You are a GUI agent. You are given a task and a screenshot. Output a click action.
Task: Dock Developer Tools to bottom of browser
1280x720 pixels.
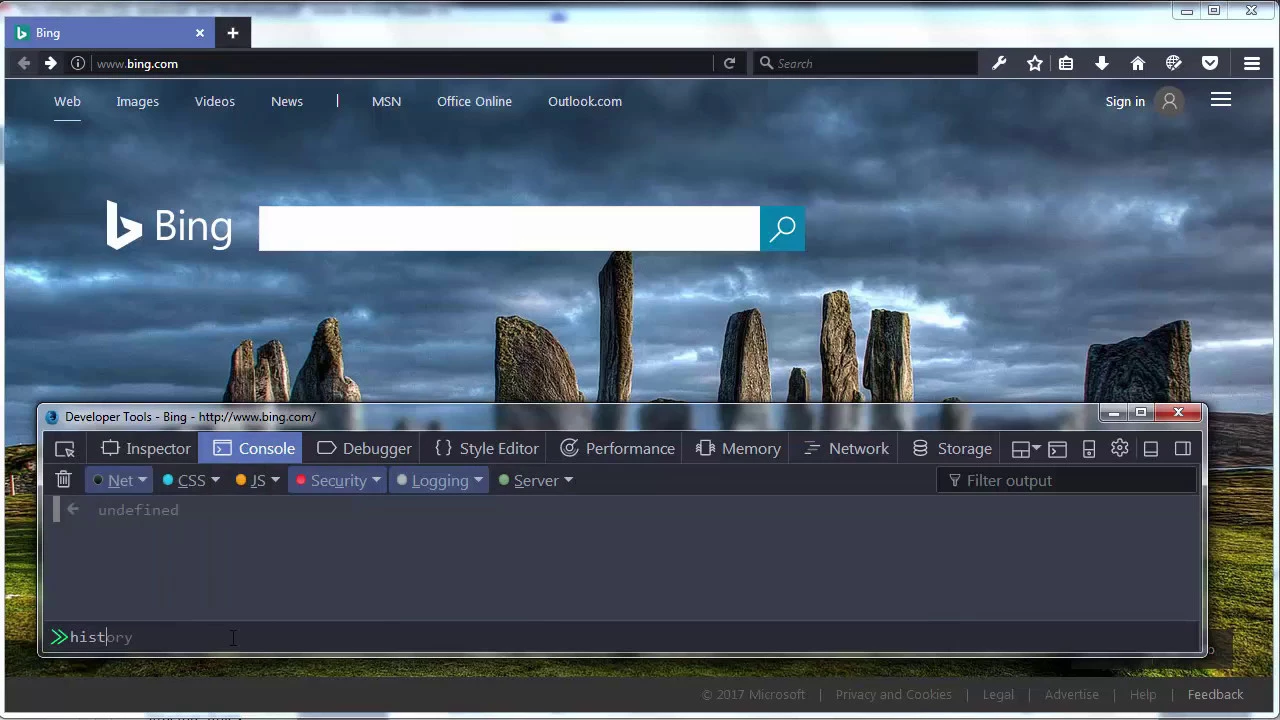coord(1151,449)
